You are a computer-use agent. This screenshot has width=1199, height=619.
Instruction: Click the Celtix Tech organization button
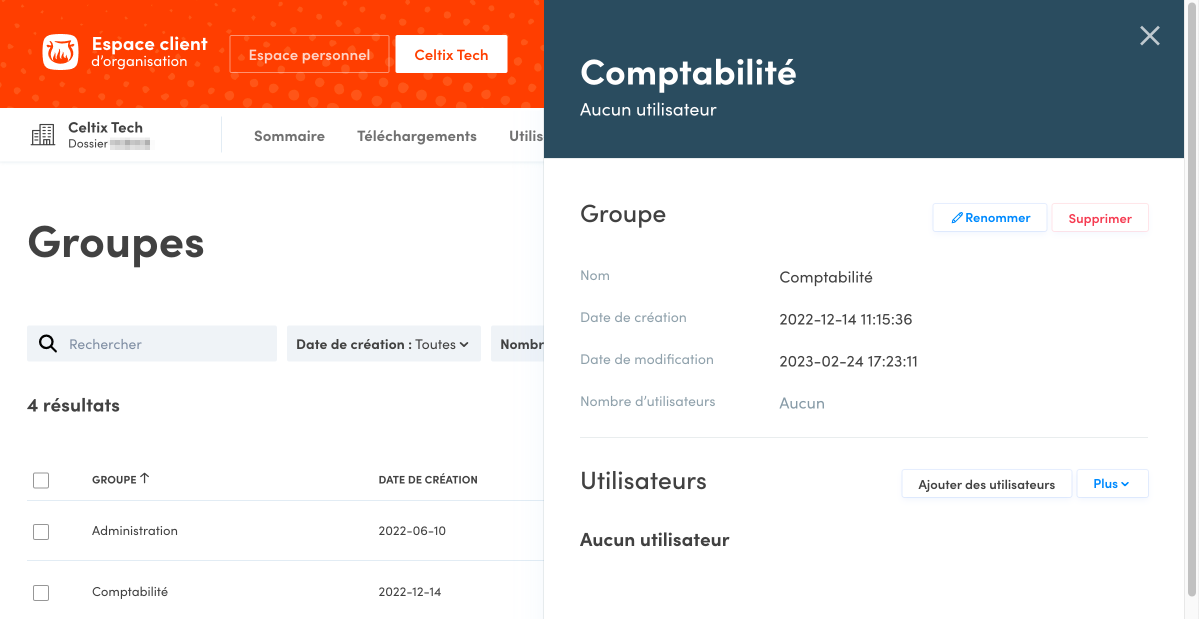[451, 55]
